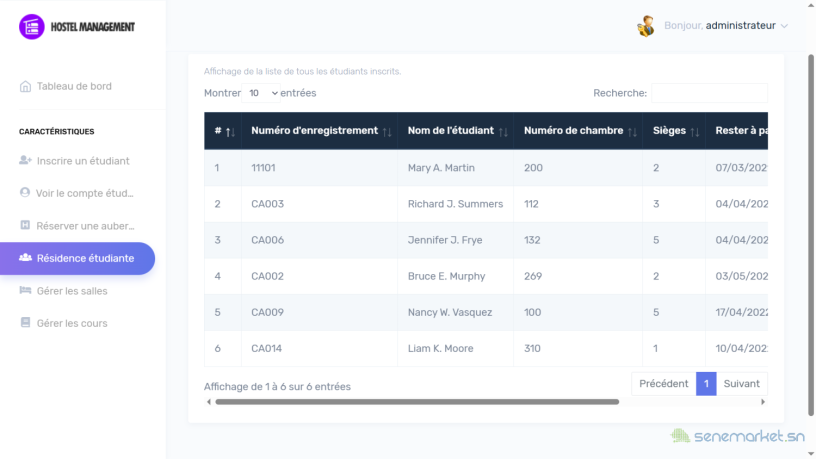Screen dimensions: 816x459
Task: Click room number 269
Action: pyautogui.click(x=533, y=276)
